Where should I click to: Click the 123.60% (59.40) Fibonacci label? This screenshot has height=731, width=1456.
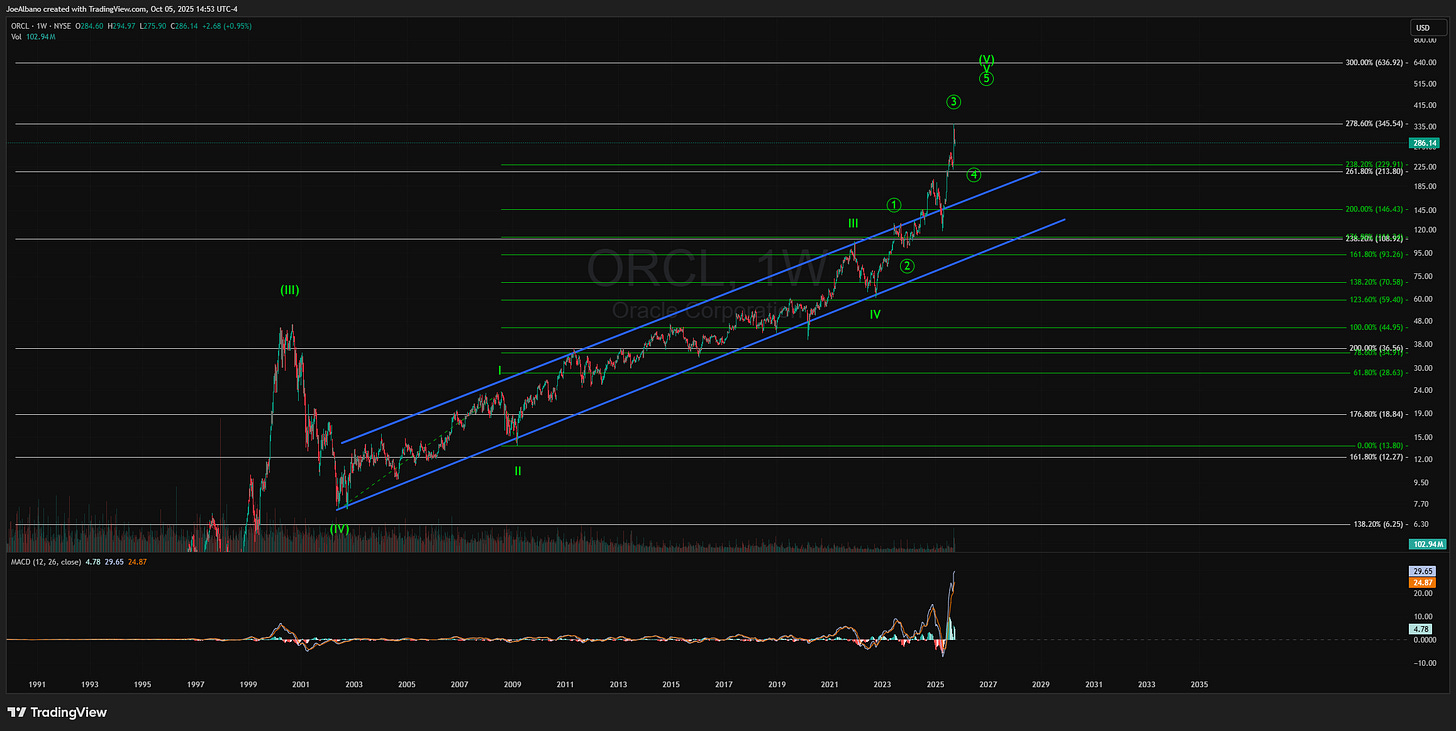(x=1377, y=300)
